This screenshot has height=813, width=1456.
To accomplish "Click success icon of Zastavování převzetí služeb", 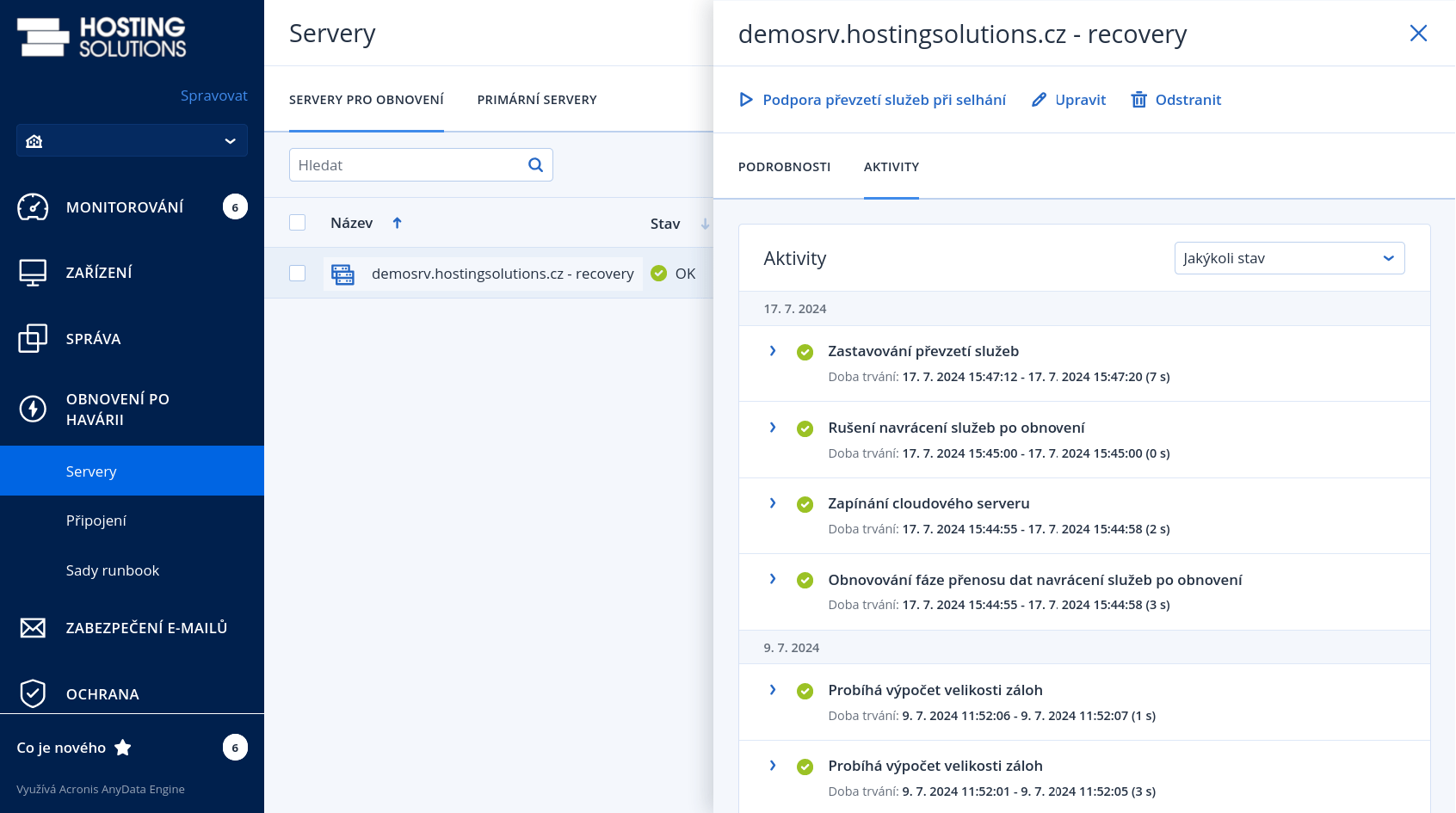I will point(805,352).
